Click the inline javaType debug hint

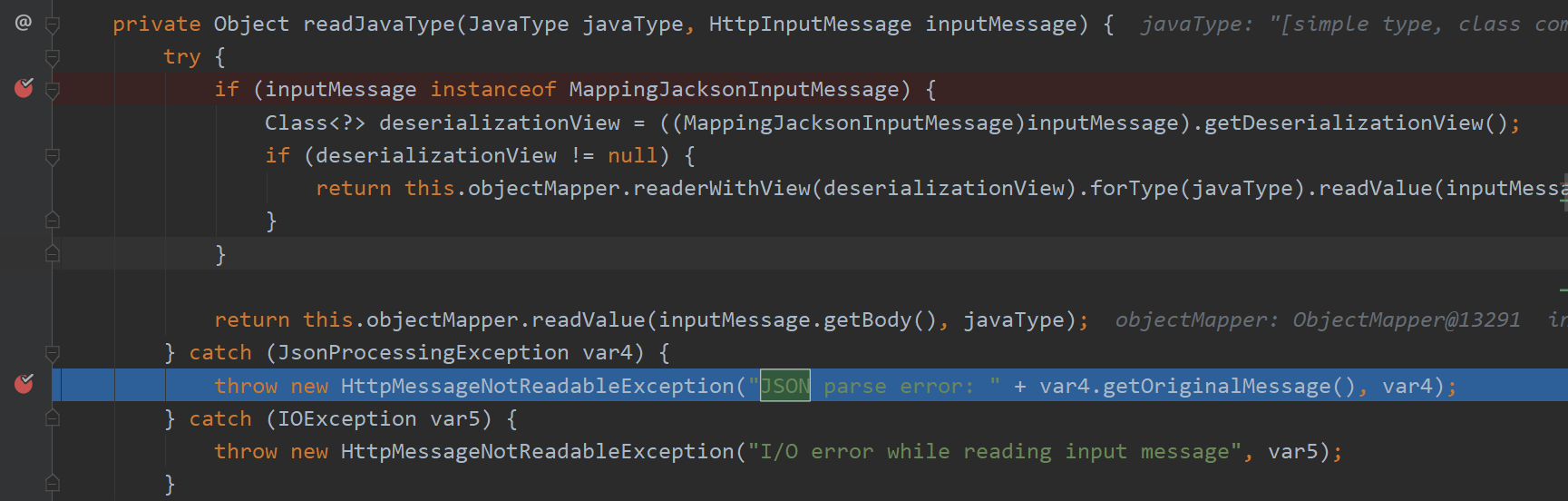(1354, 25)
